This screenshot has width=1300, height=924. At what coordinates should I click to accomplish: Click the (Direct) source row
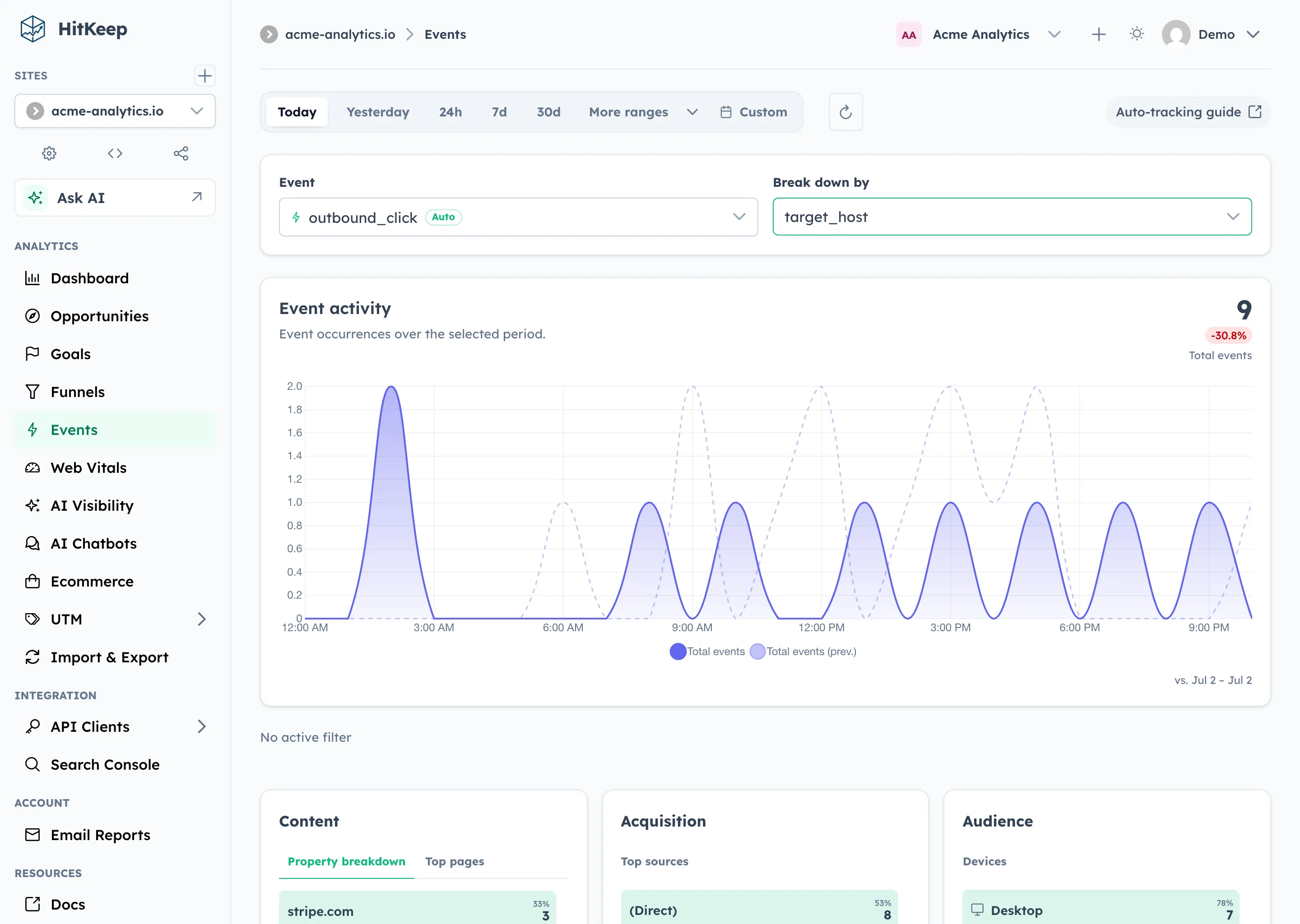point(759,907)
